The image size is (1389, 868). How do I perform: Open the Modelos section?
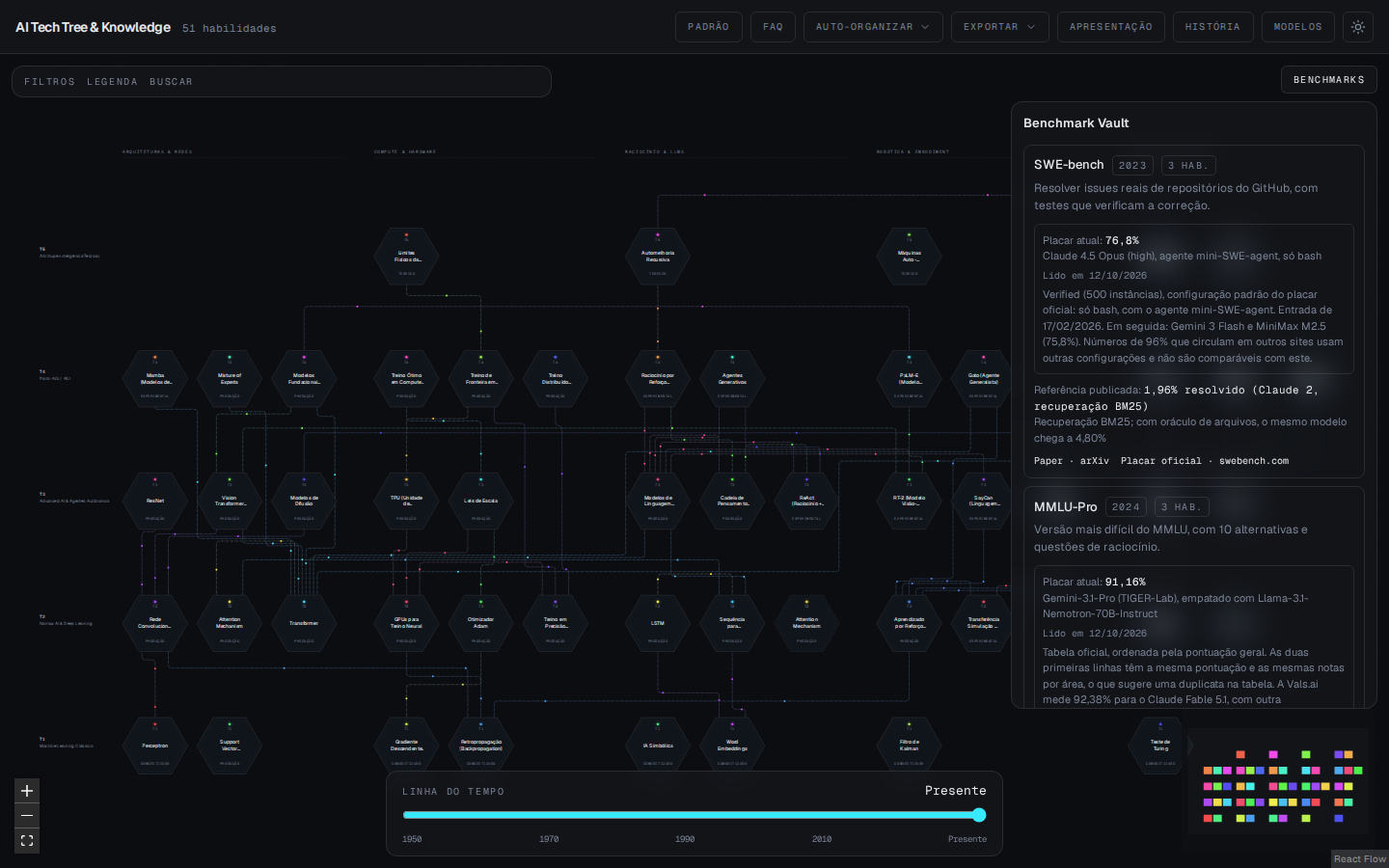(1298, 27)
